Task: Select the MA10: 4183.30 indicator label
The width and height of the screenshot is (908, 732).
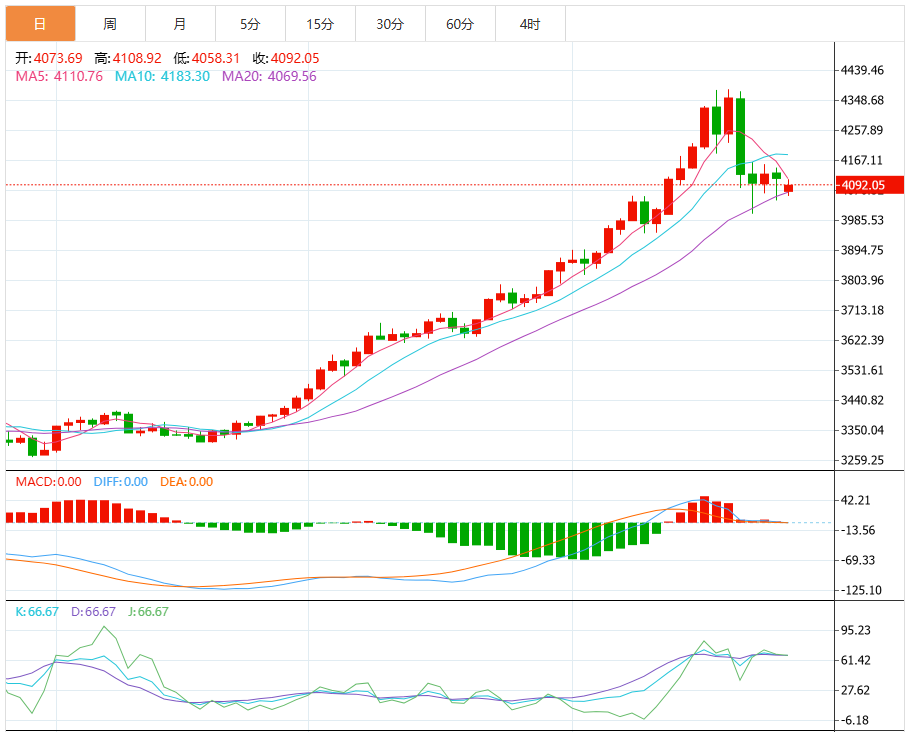Action: [x=162, y=76]
